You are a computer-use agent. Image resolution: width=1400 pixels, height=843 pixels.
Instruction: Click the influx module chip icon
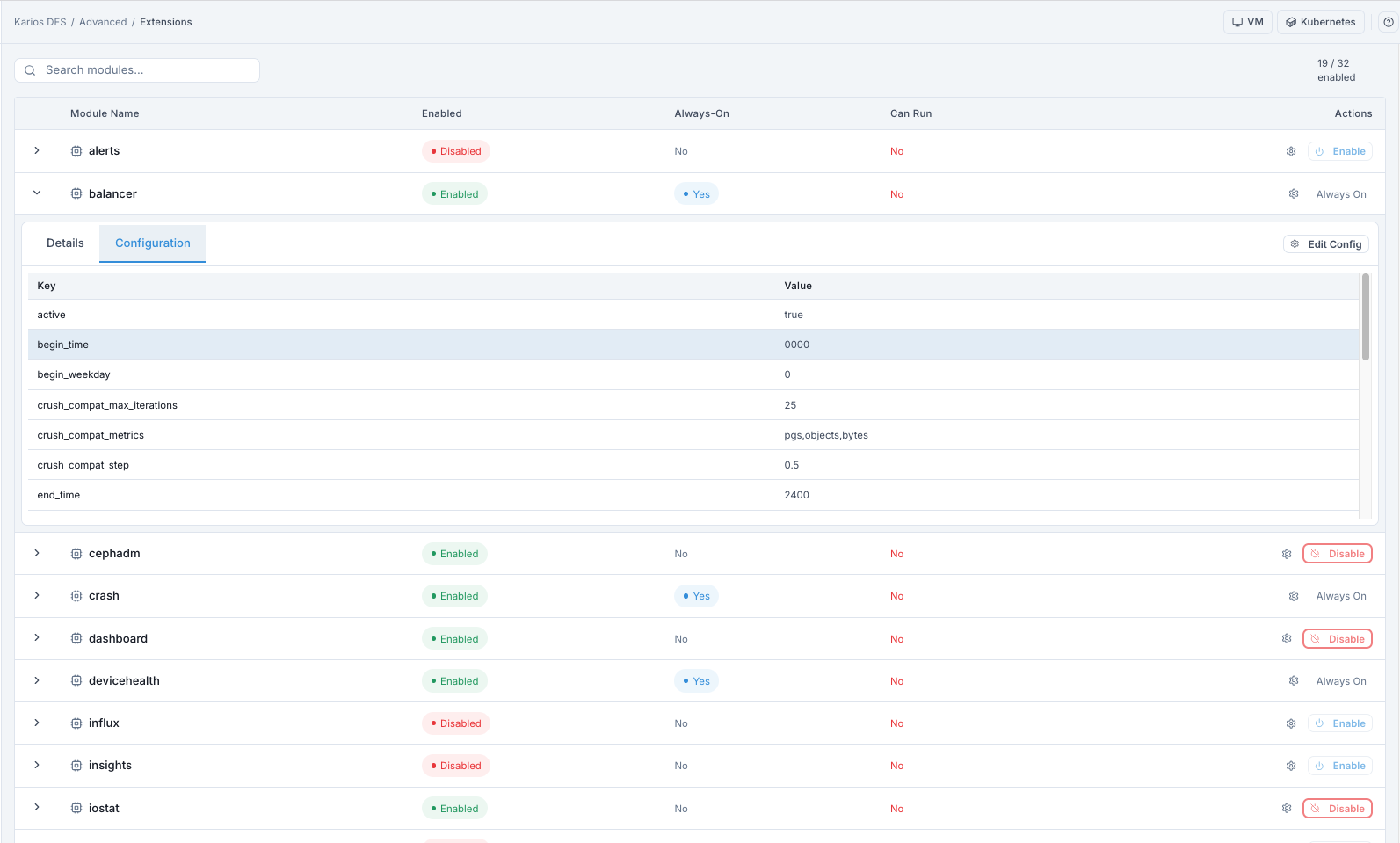76,723
